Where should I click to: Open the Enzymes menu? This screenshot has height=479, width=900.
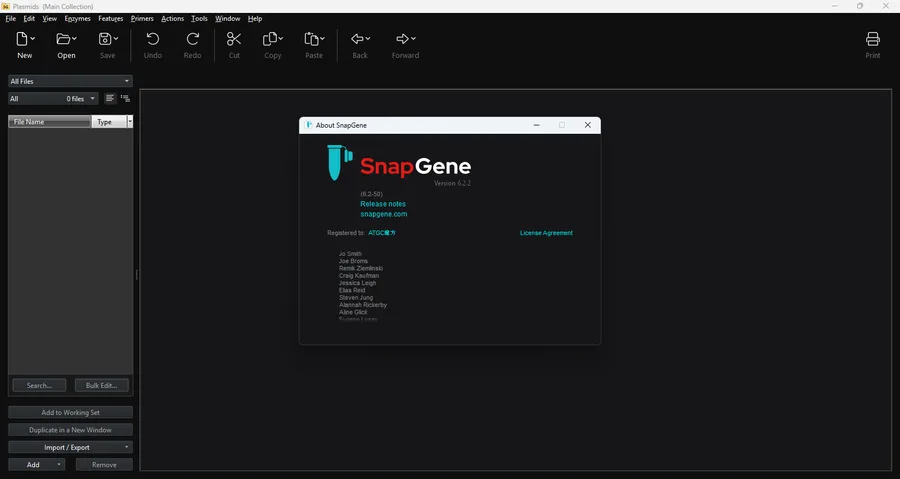coord(77,18)
